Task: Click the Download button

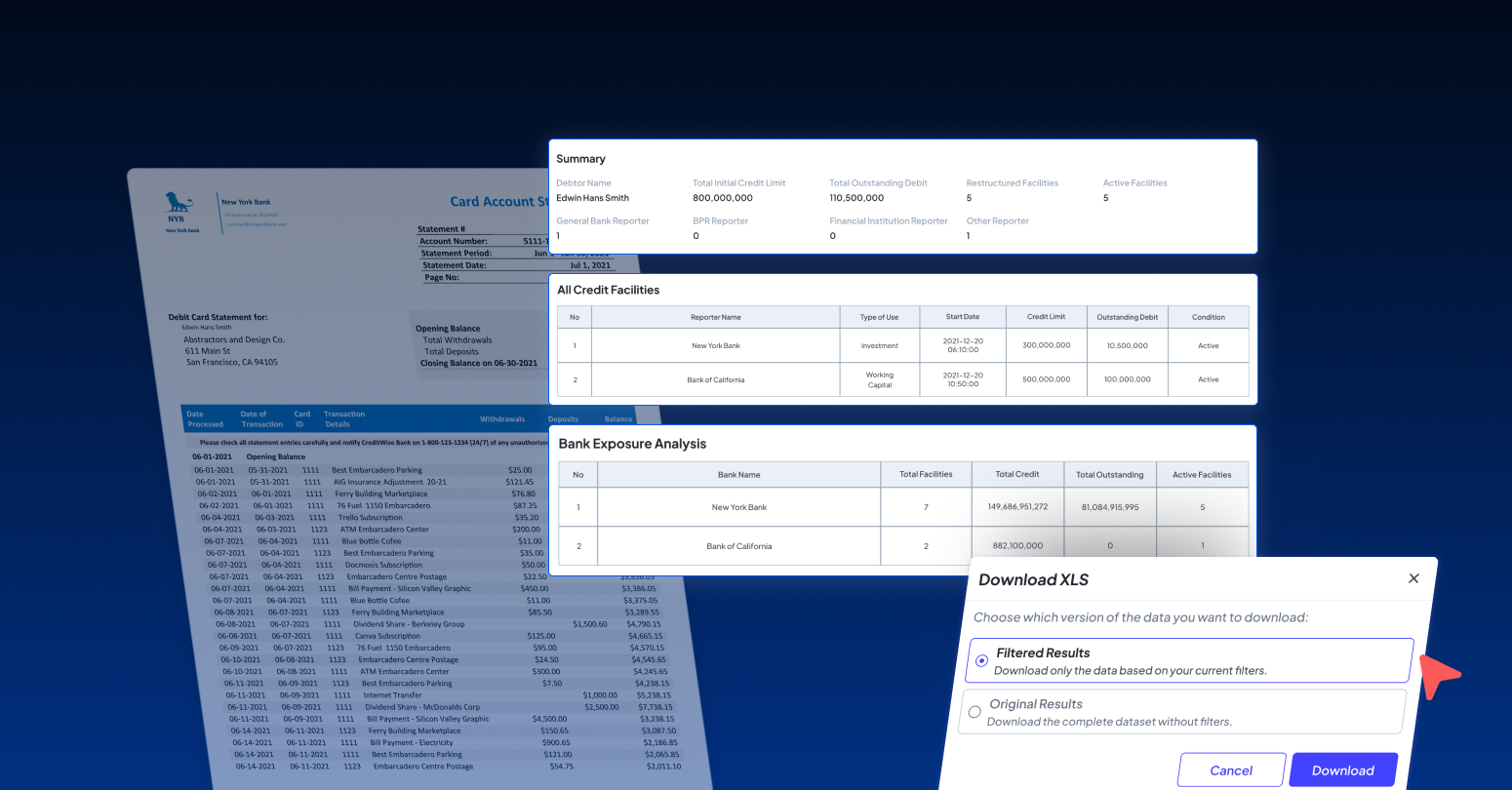Action: (1343, 770)
